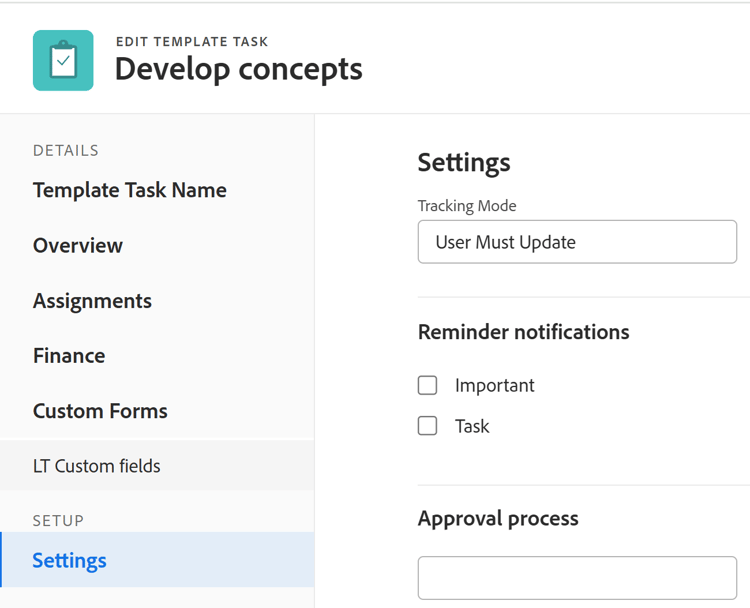
Task: Open the Approval process field
Action: [577, 578]
